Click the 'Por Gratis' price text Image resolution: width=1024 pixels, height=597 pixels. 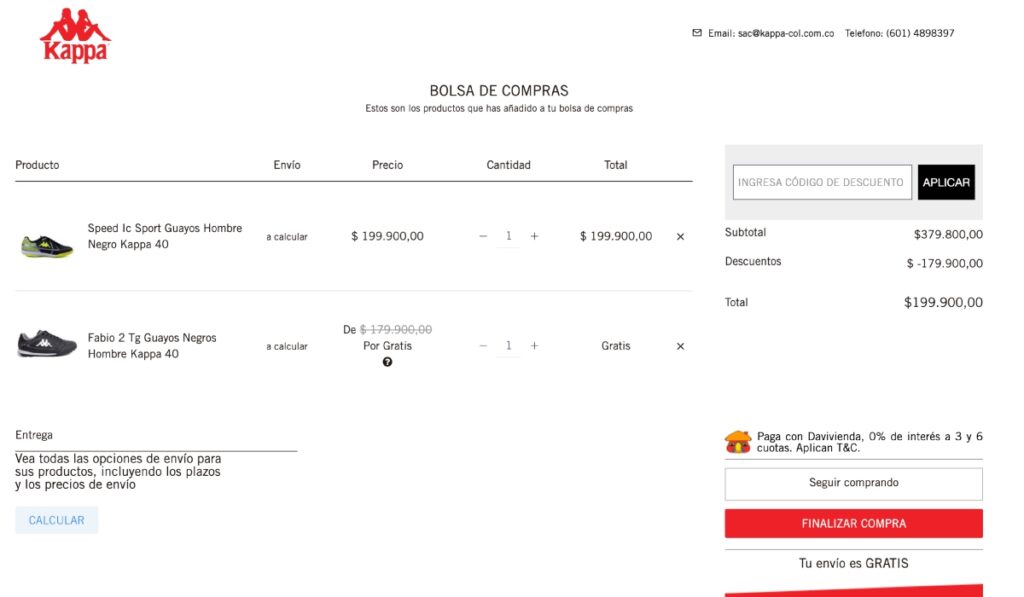coord(387,346)
